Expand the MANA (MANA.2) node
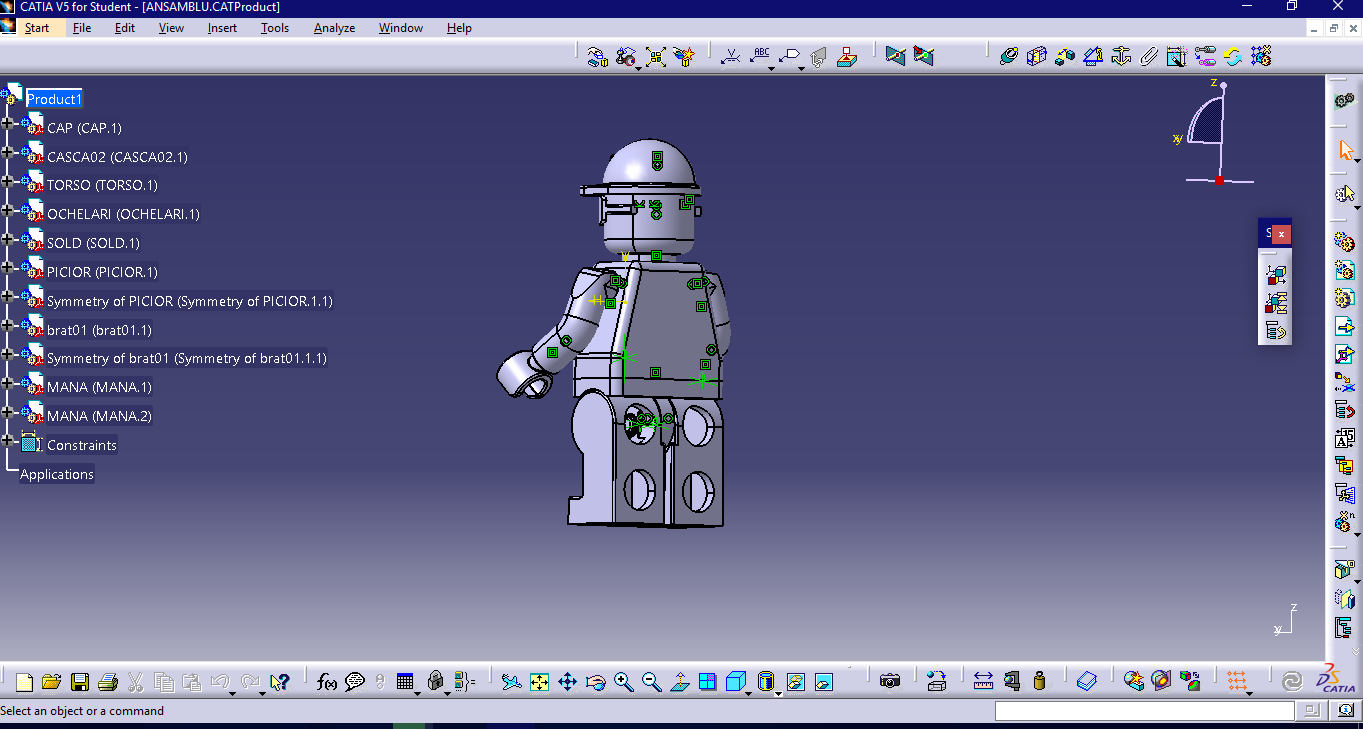 click(x=8, y=412)
